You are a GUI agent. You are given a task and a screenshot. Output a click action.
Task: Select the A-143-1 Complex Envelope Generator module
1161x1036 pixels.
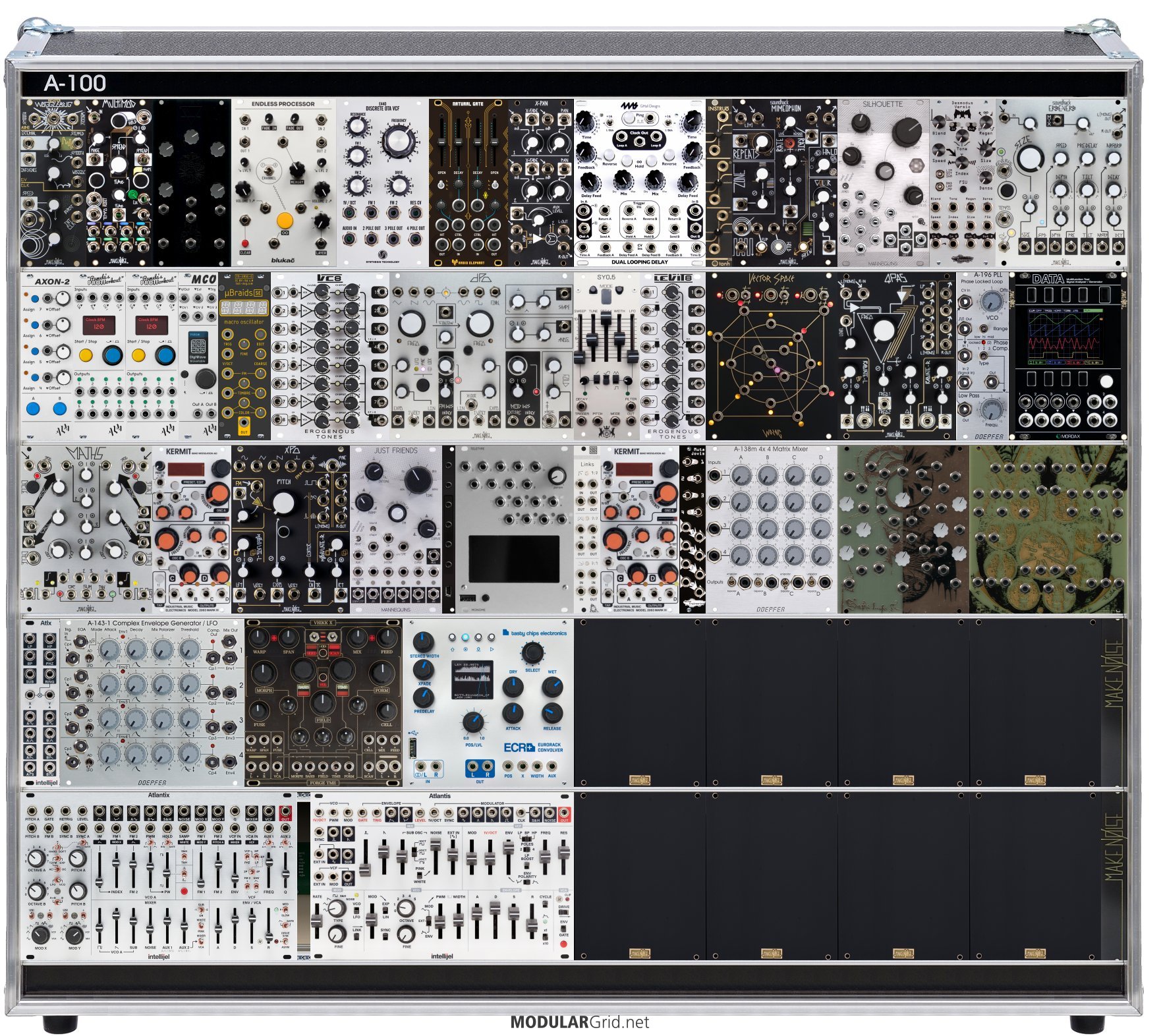click(x=152, y=703)
